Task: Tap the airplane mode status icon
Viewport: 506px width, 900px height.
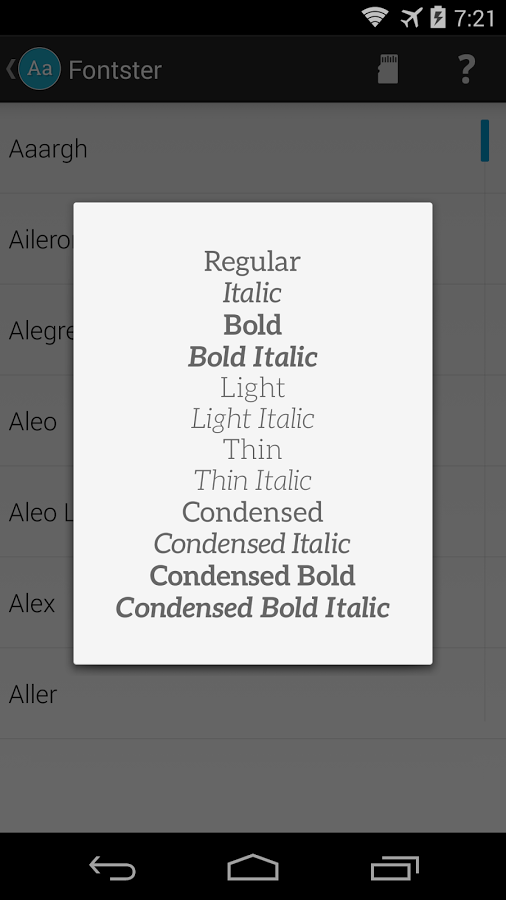Action: coord(411,18)
